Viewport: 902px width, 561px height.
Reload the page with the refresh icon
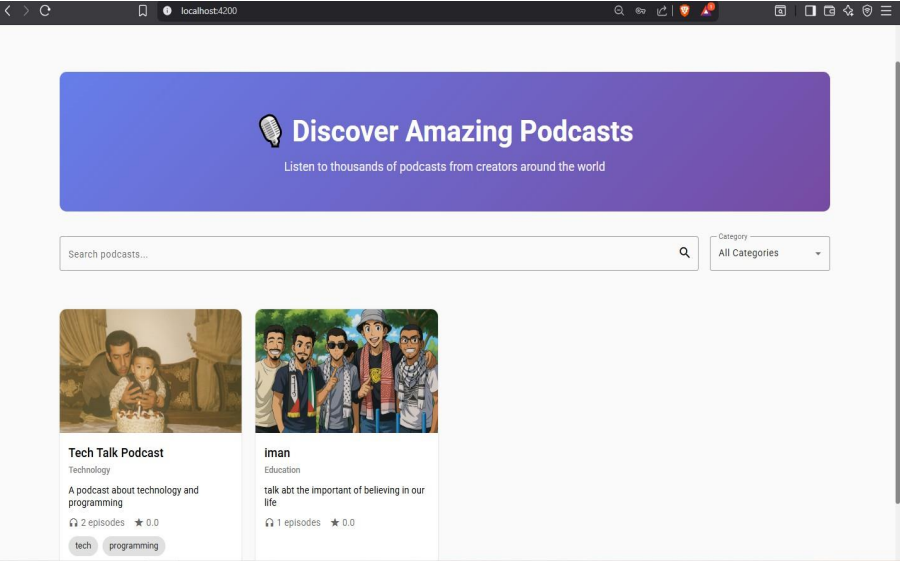coord(45,10)
